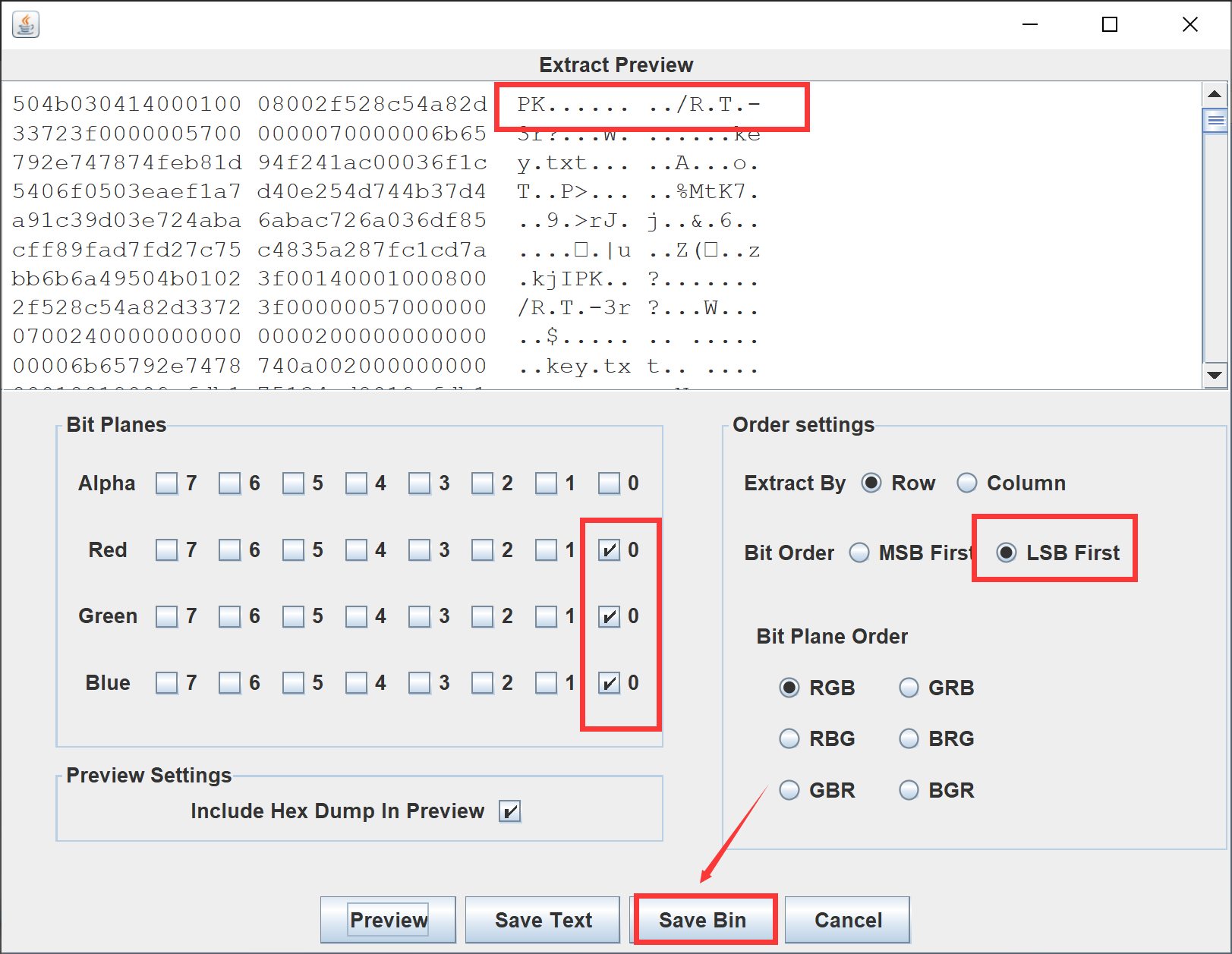Enable the Blue bit 5 plane

click(x=293, y=683)
